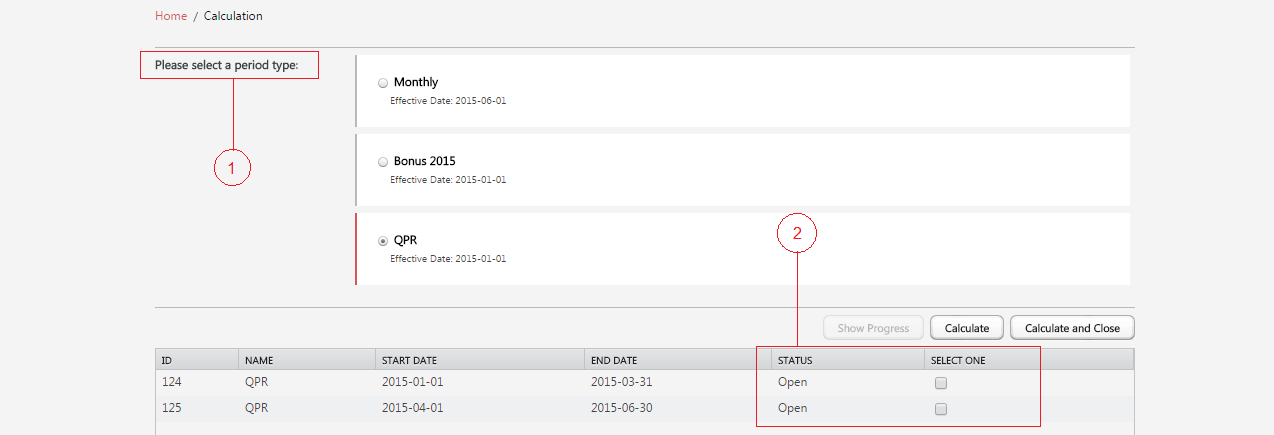
Task: Click the Show Progress button
Action: coord(874,328)
